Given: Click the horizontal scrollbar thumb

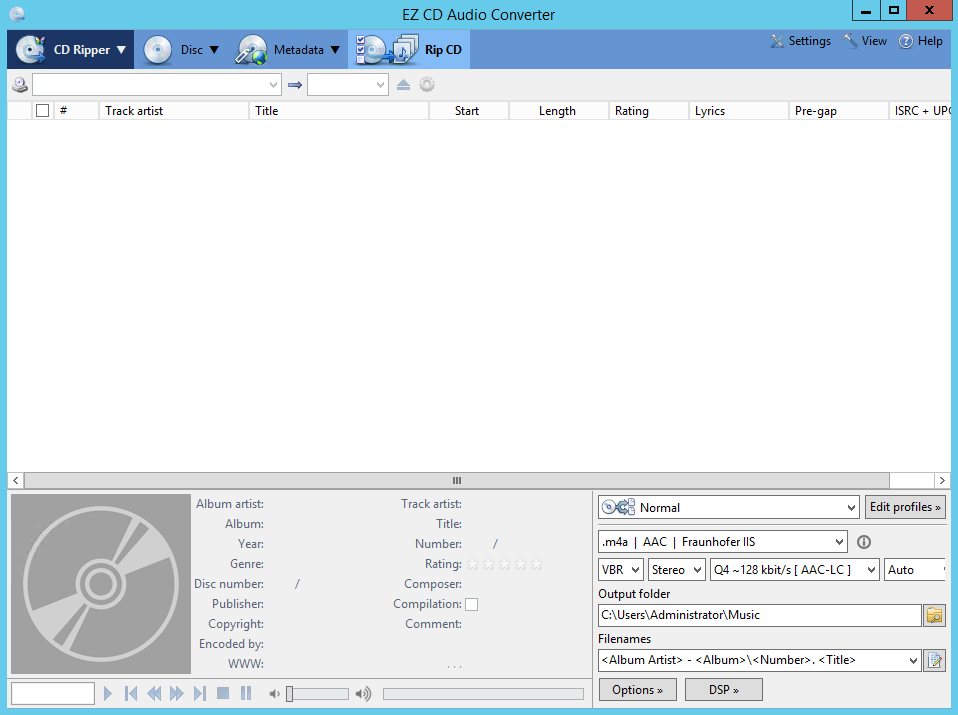Looking at the screenshot, I should click(x=456, y=480).
